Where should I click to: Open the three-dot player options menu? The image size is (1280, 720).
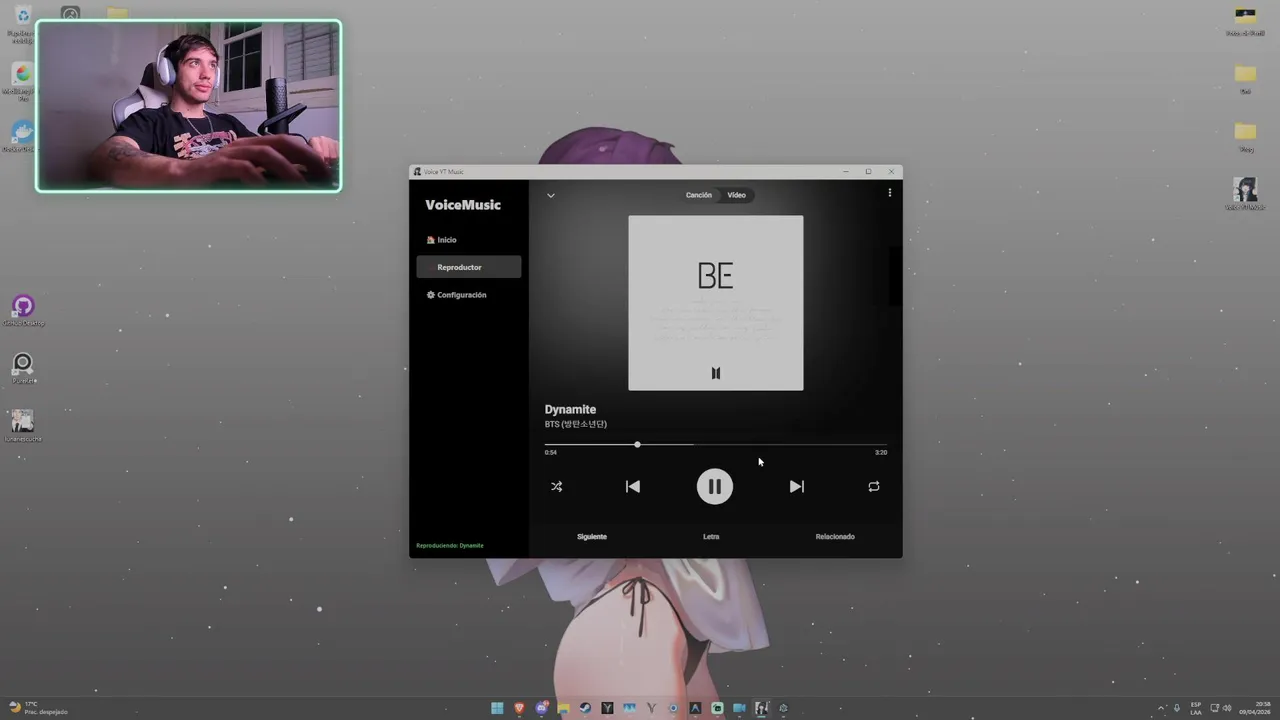coord(889,192)
